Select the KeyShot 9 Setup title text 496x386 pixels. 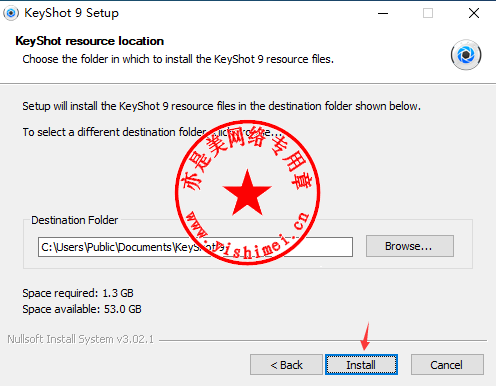[71, 13]
